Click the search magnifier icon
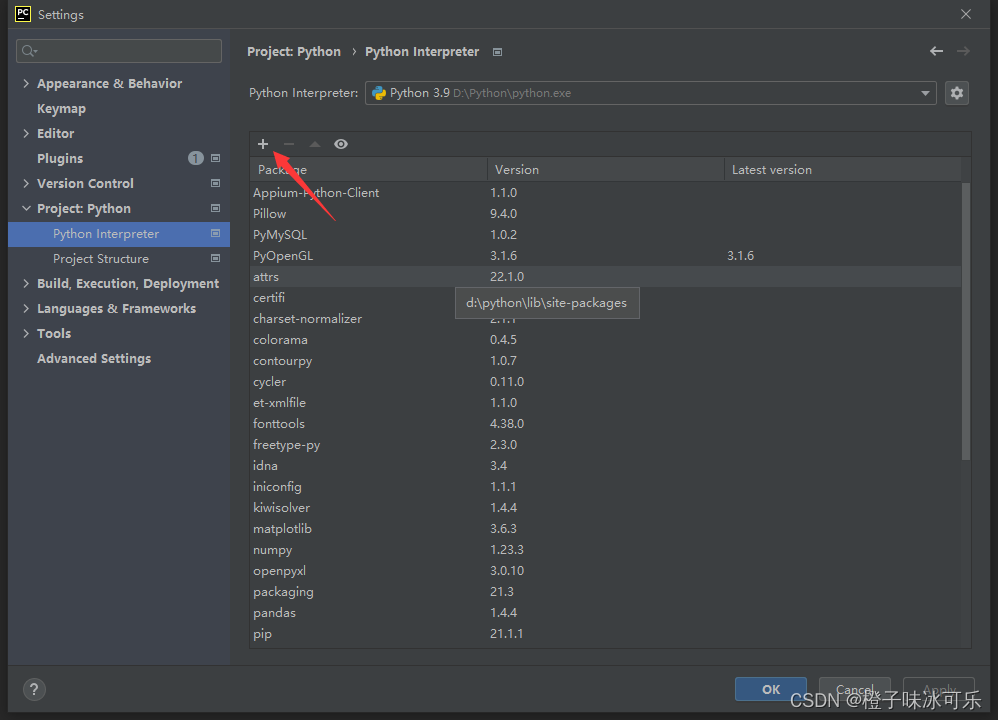This screenshot has height=720, width=998. tap(29, 51)
